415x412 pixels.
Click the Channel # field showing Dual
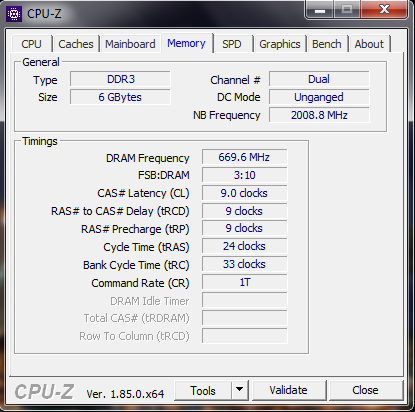point(319,79)
